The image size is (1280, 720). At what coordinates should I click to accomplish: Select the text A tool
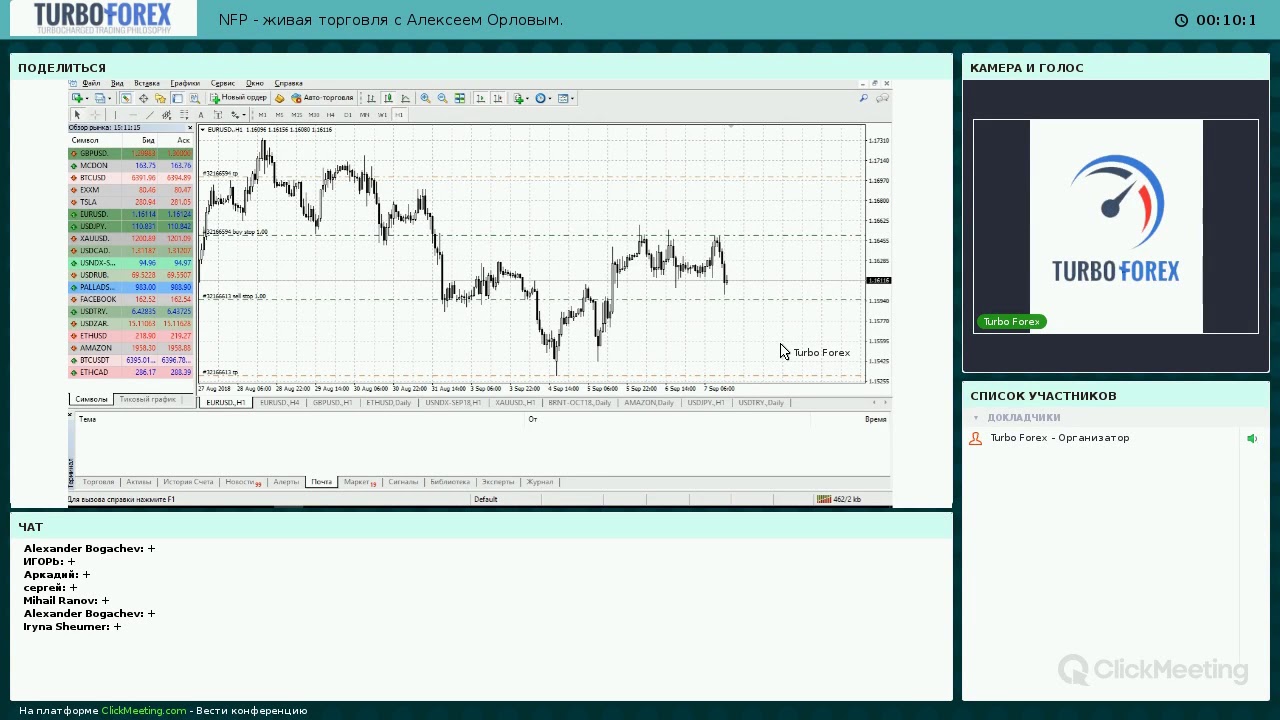pyautogui.click(x=201, y=115)
